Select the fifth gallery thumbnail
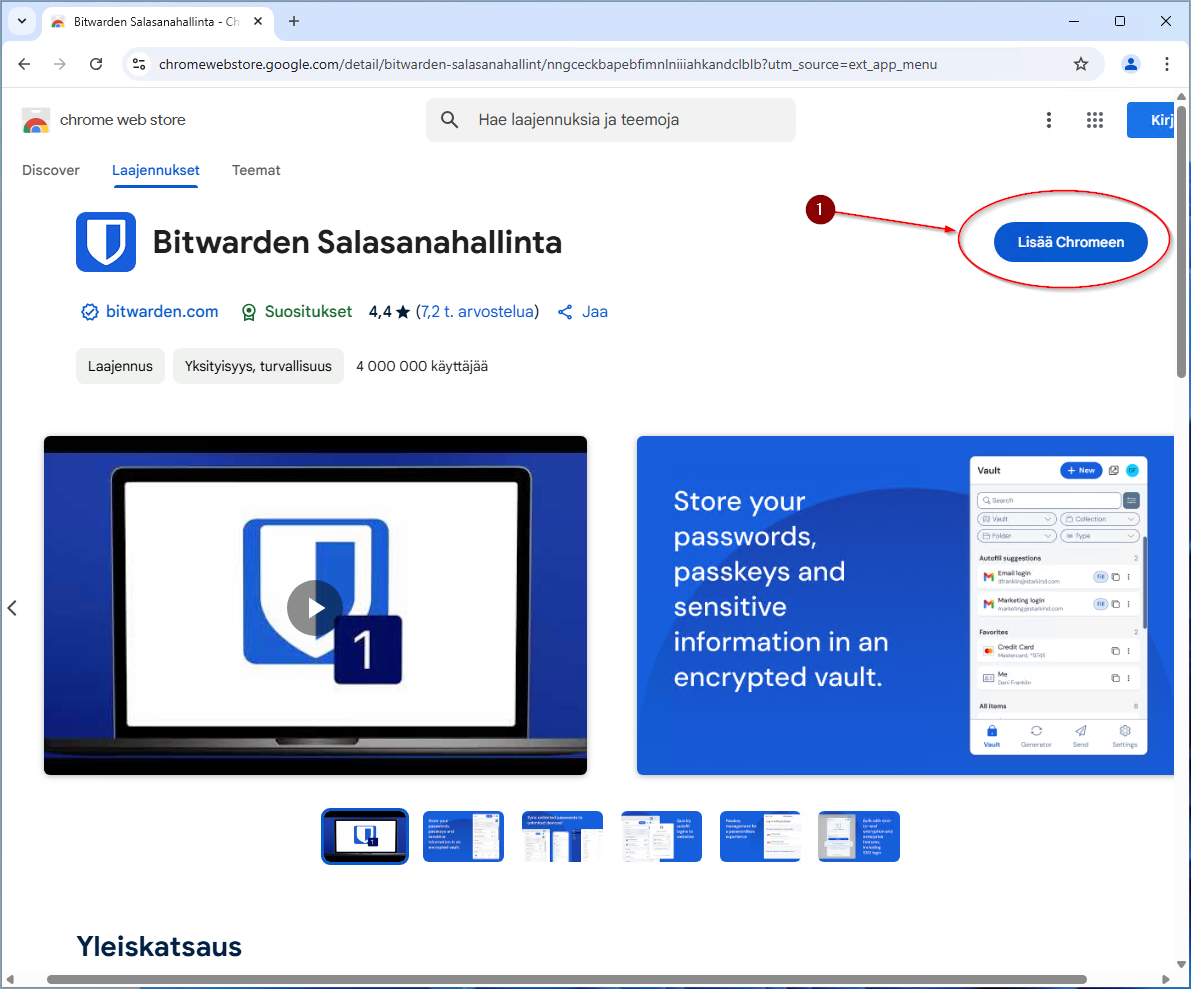Viewport: 1191px width, 989px height. tap(760, 836)
